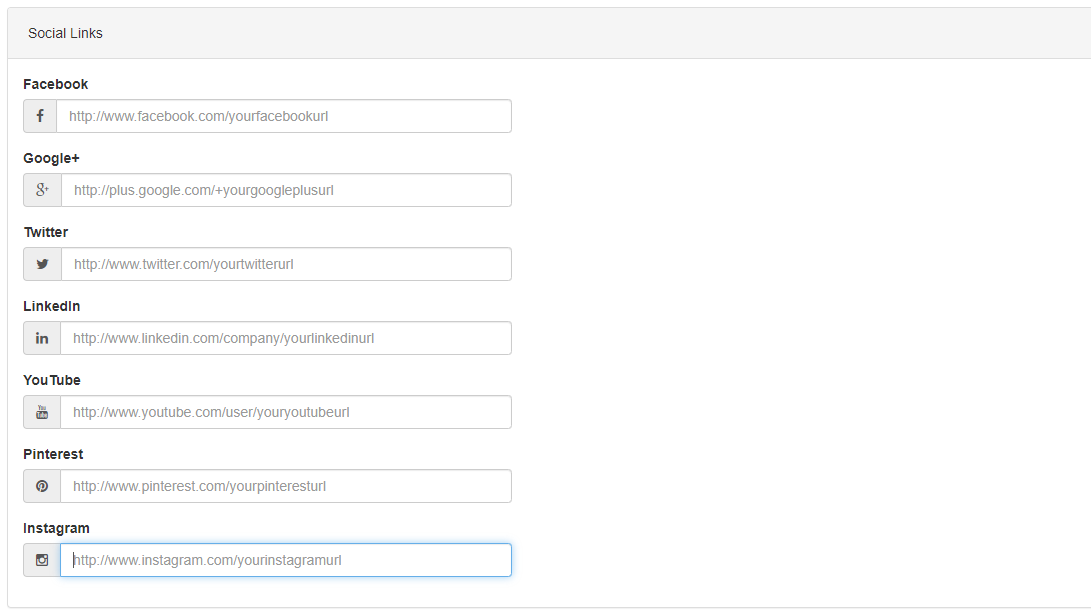
Task: Focus the YouTube URL input field
Action: 286,412
